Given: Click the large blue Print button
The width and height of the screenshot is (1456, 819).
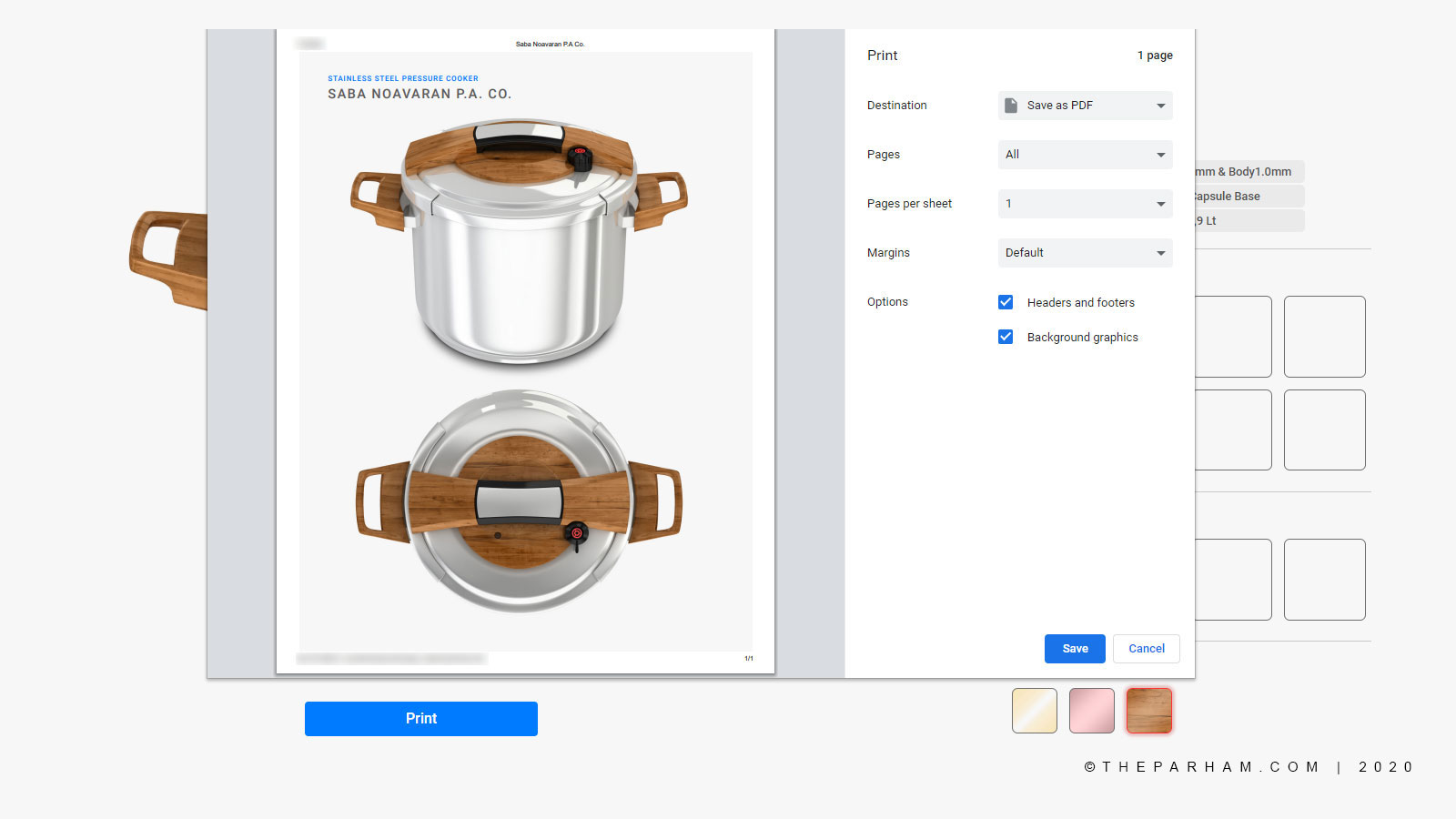Looking at the screenshot, I should [x=420, y=719].
